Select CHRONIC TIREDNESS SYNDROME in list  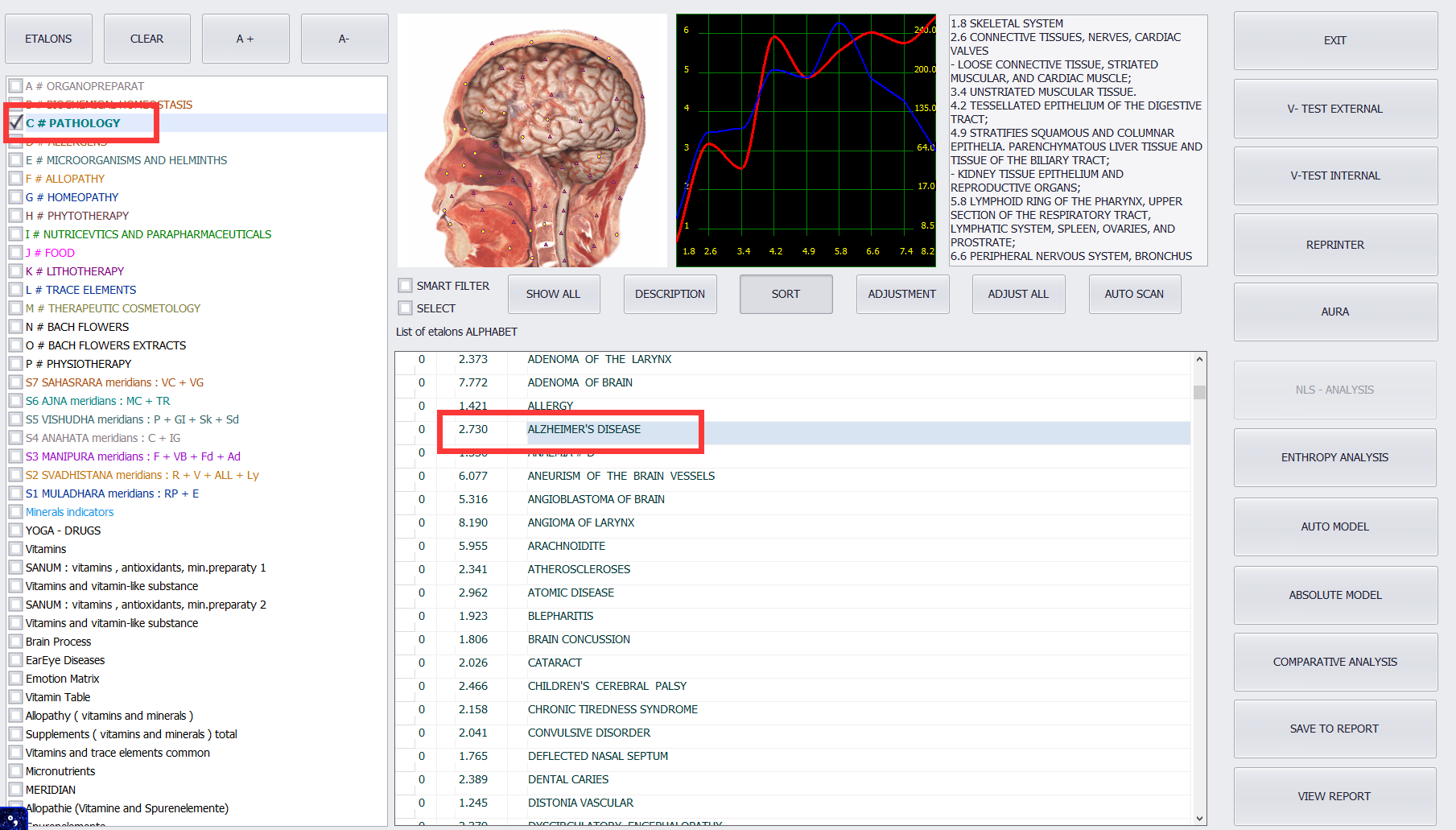(x=613, y=709)
